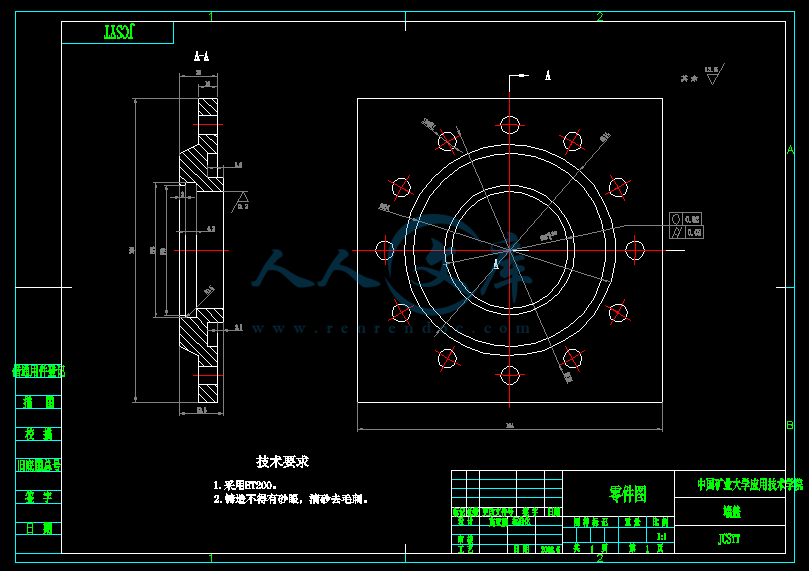Click the note '2. 铸造不得有砂眼，清砂去毛刺。'
The image size is (809, 571).
(x=290, y=499)
